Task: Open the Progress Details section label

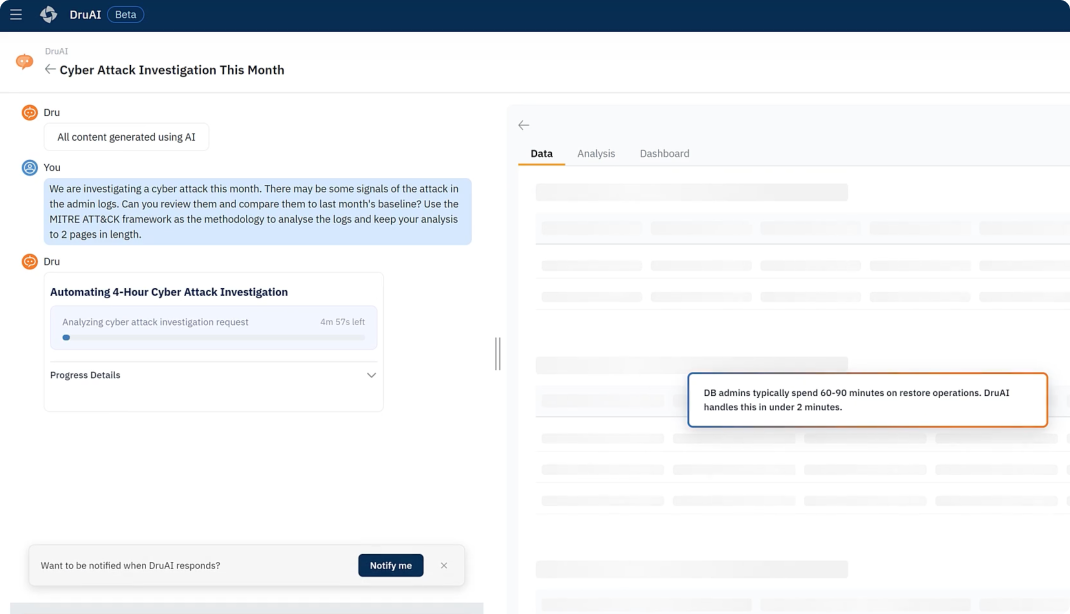Action: (x=85, y=376)
